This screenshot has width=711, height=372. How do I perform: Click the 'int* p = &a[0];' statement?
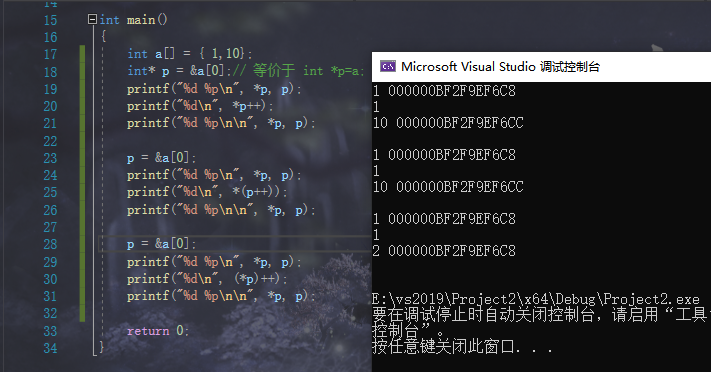[x=179, y=71]
